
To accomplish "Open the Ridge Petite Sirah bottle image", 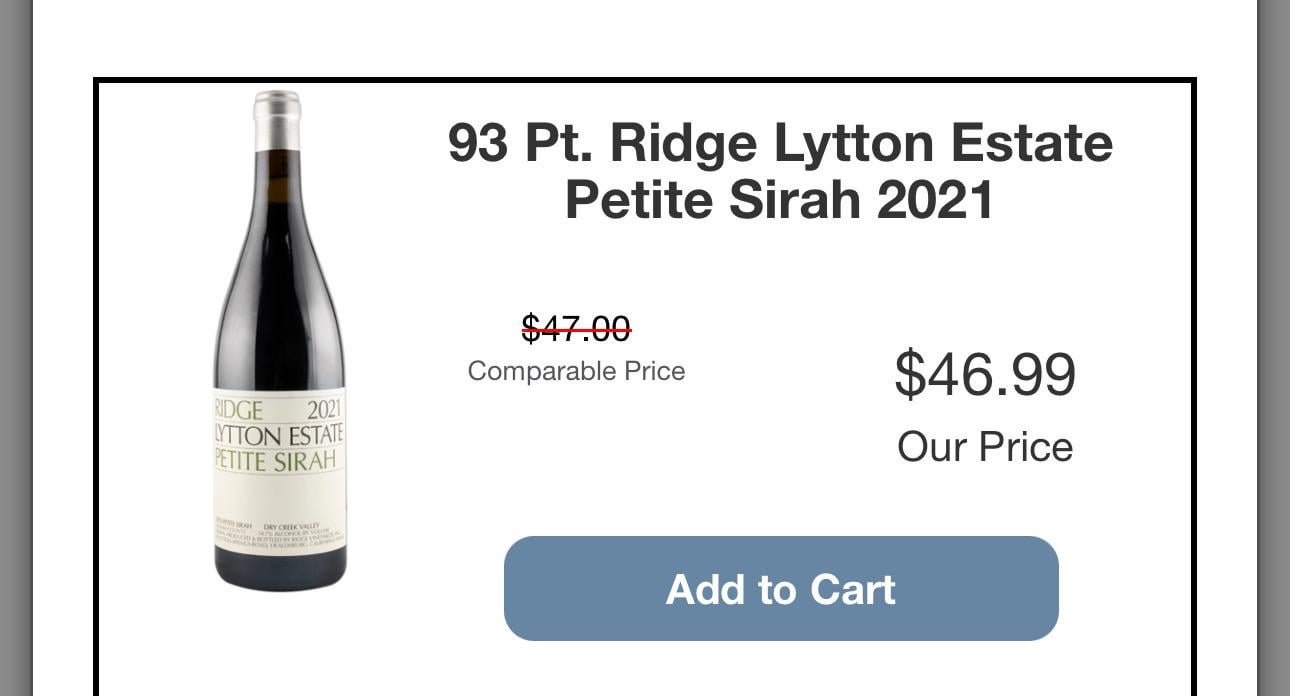I will pyautogui.click(x=279, y=340).
